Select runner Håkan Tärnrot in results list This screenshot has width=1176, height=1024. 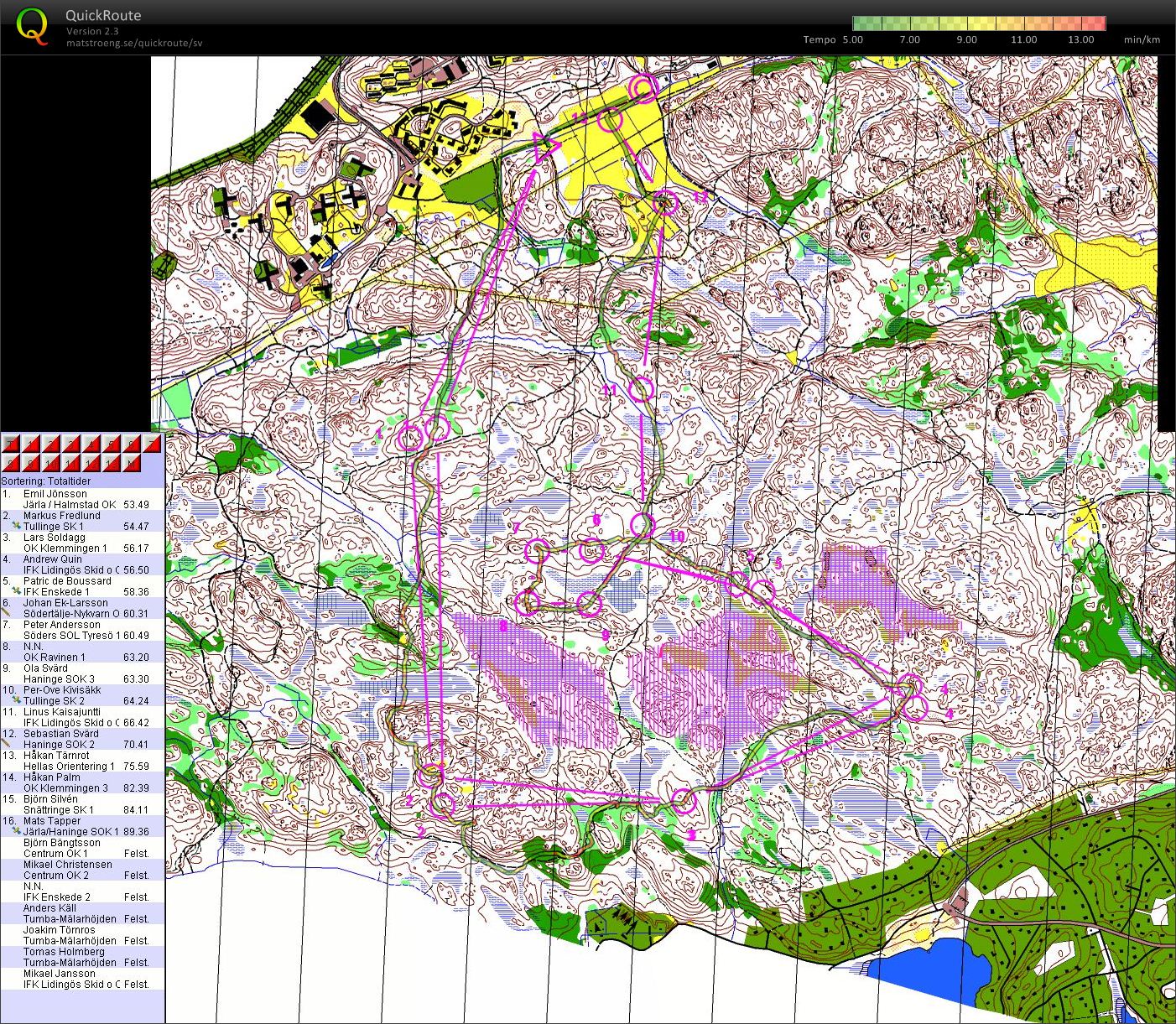click(x=56, y=756)
